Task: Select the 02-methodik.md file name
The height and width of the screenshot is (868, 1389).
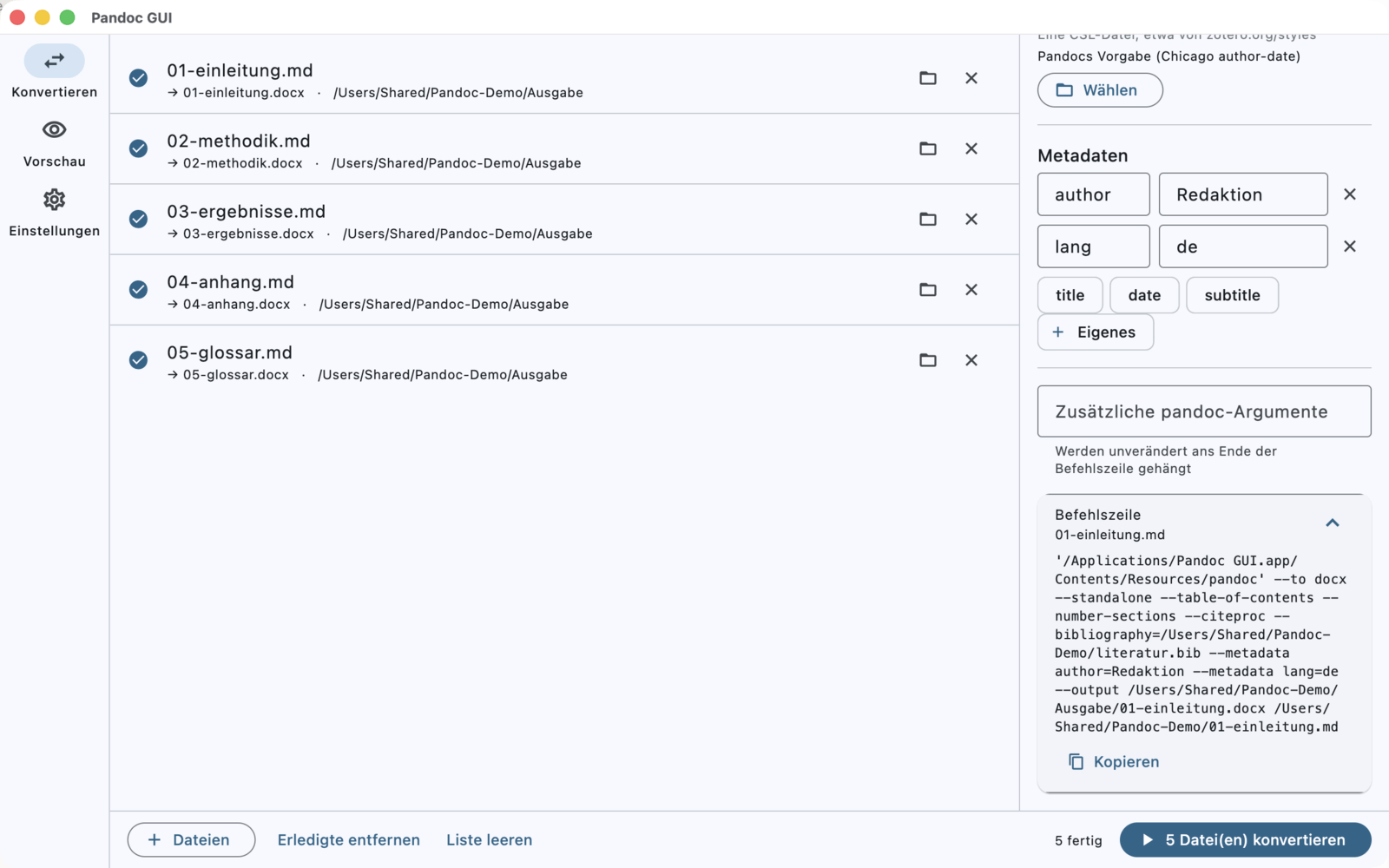Action: click(239, 141)
